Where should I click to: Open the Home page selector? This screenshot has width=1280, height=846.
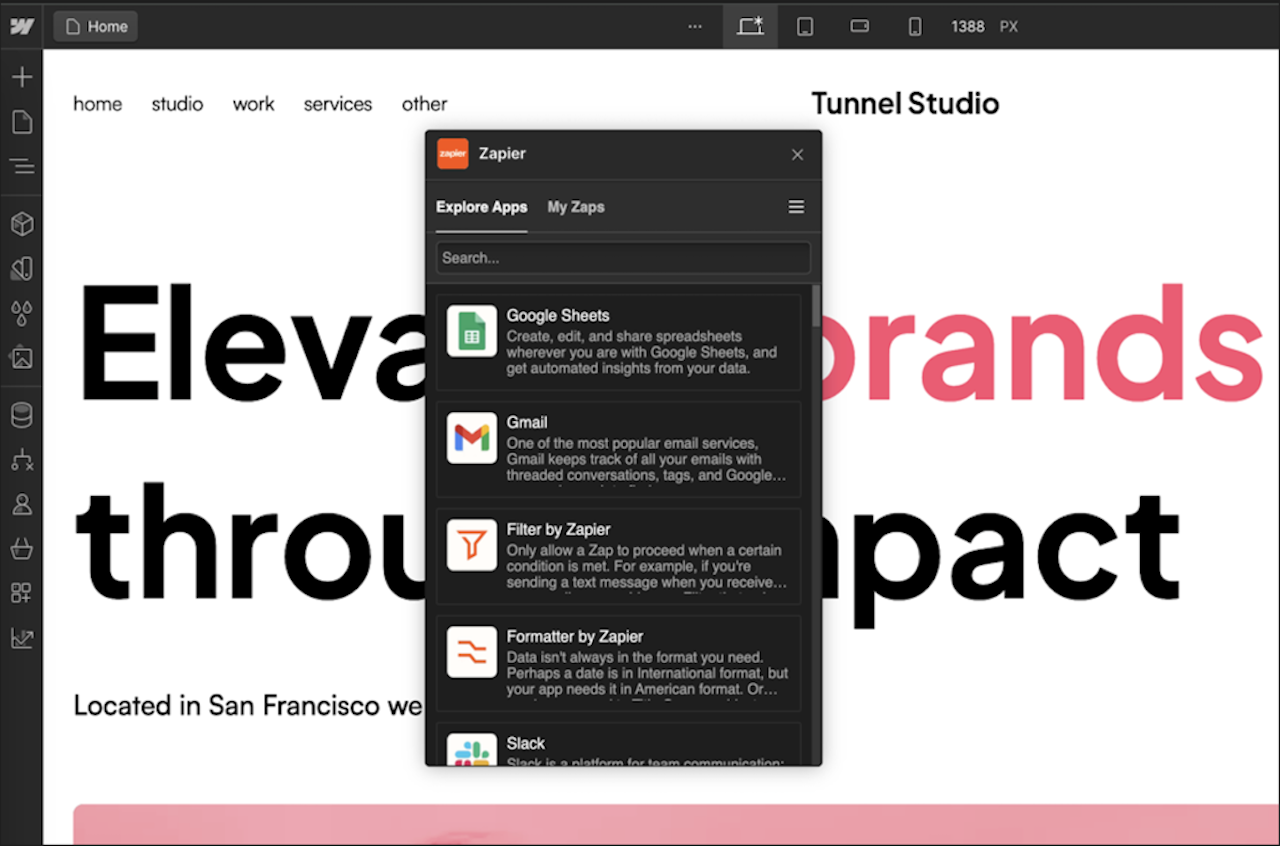[x=95, y=26]
